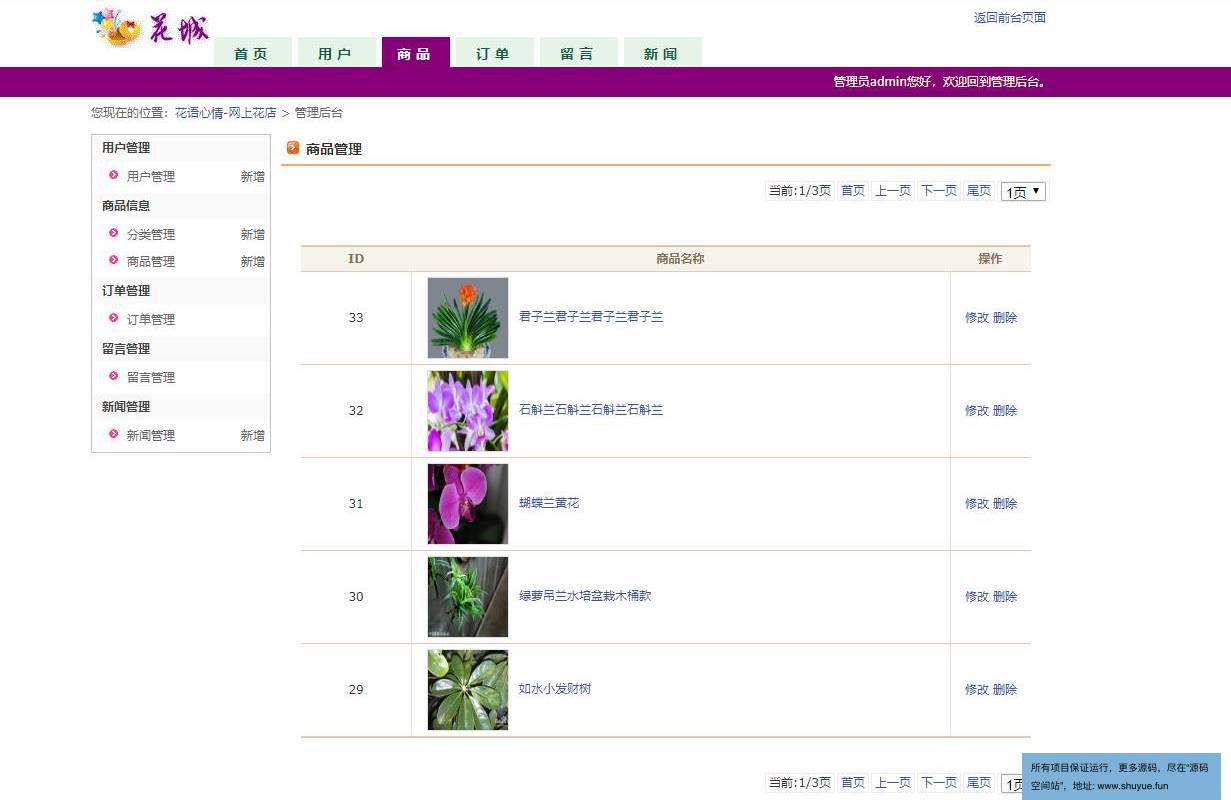Click 蝴蝶兰黄花 product thumbnail
This screenshot has height=800, width=1231.
(x=468, y=504)
